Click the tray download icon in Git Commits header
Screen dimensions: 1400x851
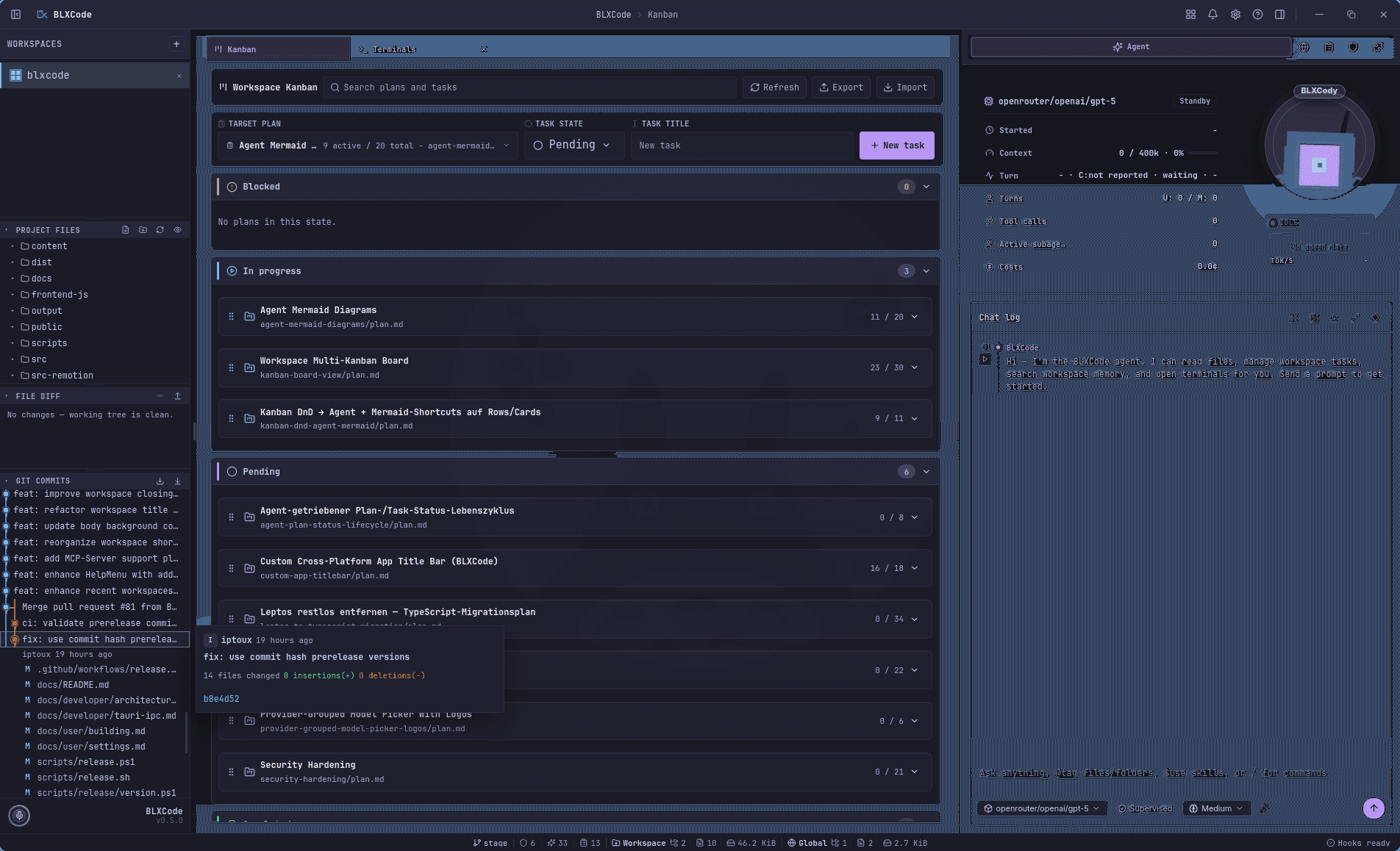(x=160, y=481)
